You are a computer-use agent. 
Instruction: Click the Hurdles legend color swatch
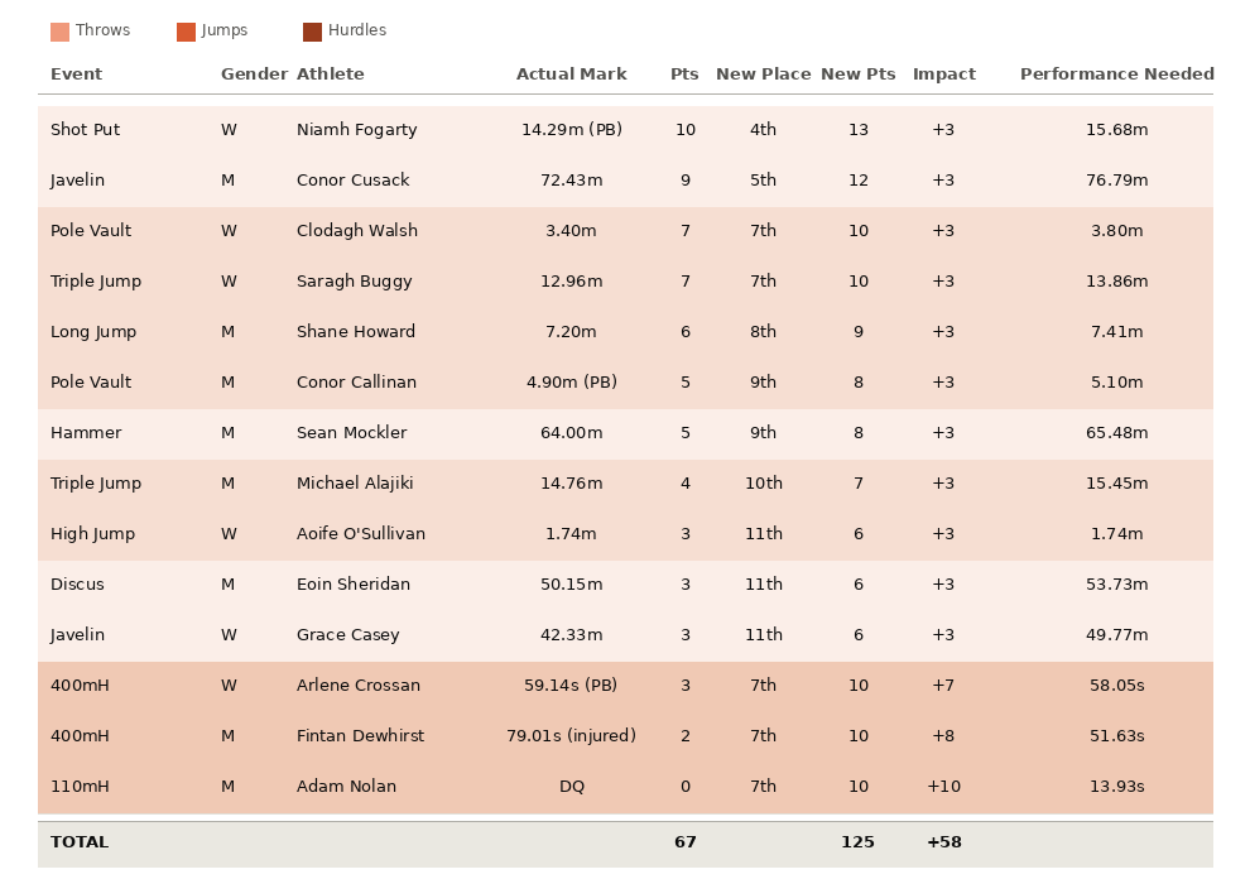click(x=312, y=32)
